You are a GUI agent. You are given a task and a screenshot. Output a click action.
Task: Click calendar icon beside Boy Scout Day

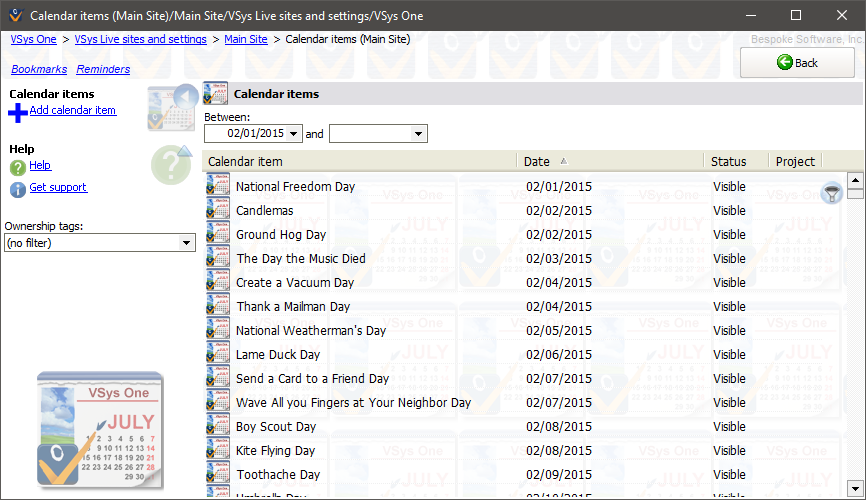pyautogui.click(x=217, y=426)
